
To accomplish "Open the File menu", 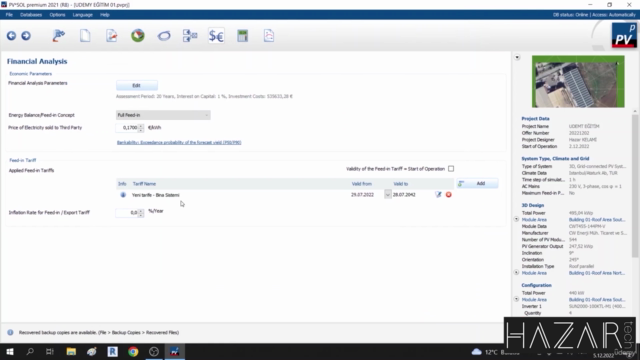I will [x=9, y=15].
